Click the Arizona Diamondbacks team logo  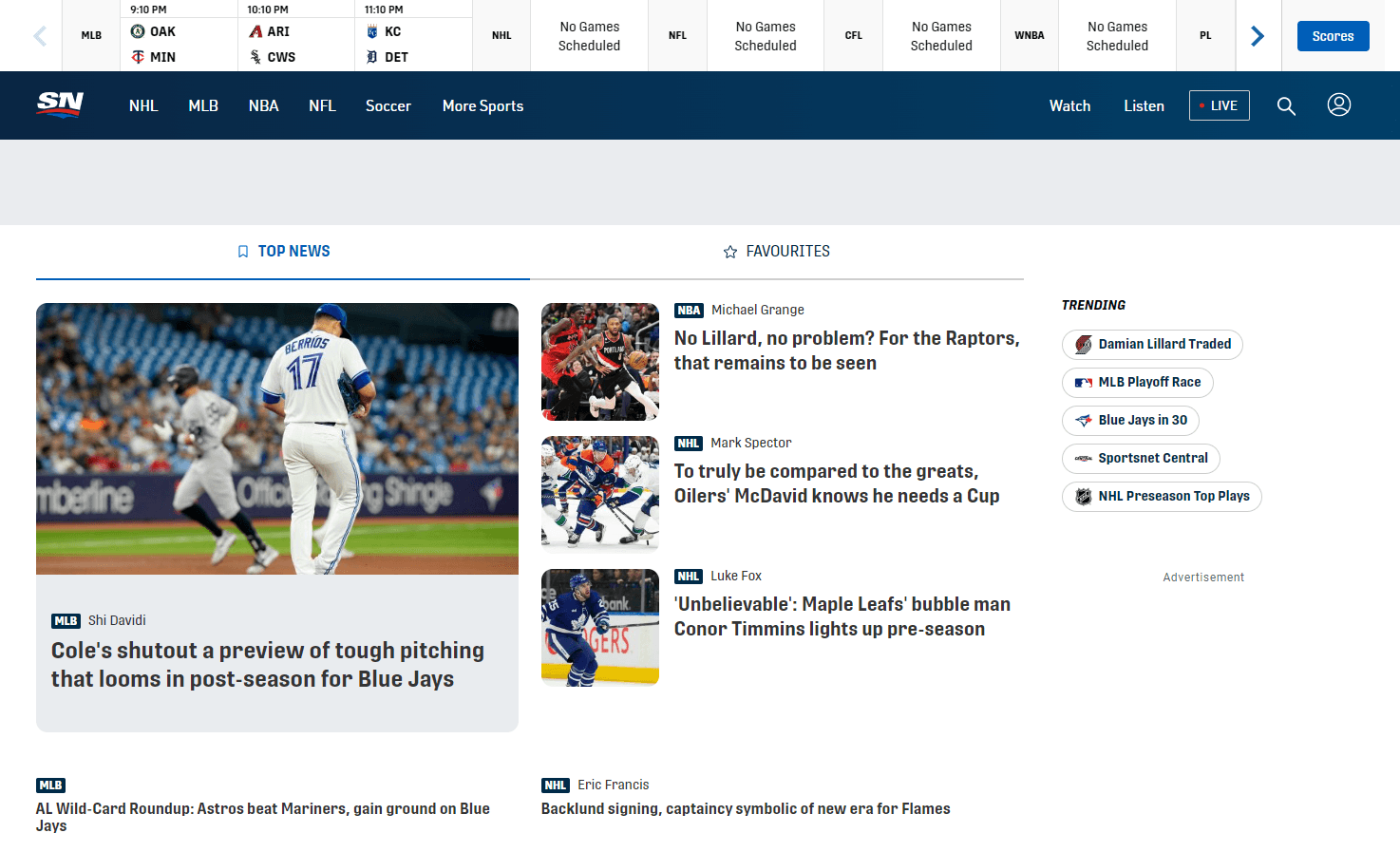(x=255, y=31)
